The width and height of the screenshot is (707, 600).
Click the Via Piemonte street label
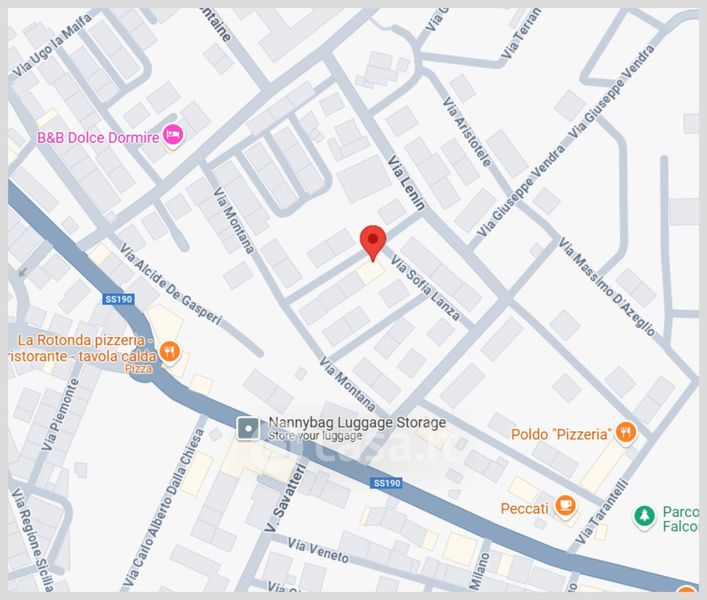pyautogui.click(x=60, y=414)
